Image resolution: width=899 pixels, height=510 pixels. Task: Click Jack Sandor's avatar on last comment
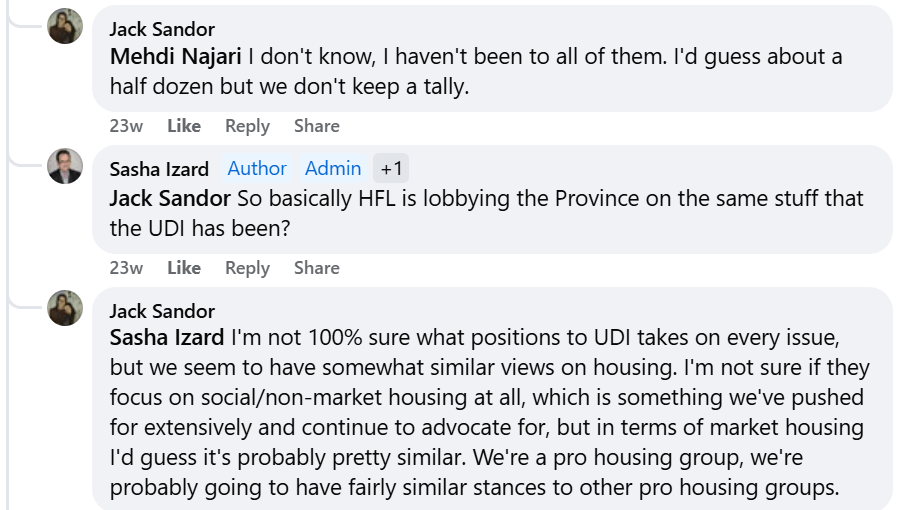pos(65,308)
